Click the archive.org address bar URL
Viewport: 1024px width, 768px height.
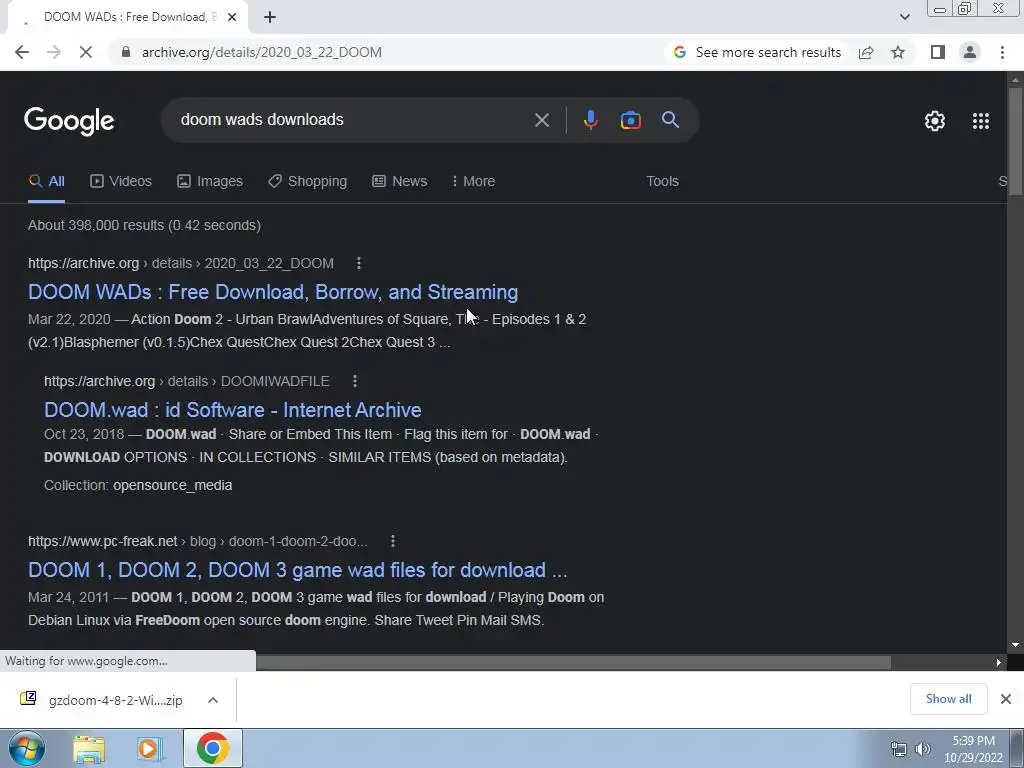(262, 52)
